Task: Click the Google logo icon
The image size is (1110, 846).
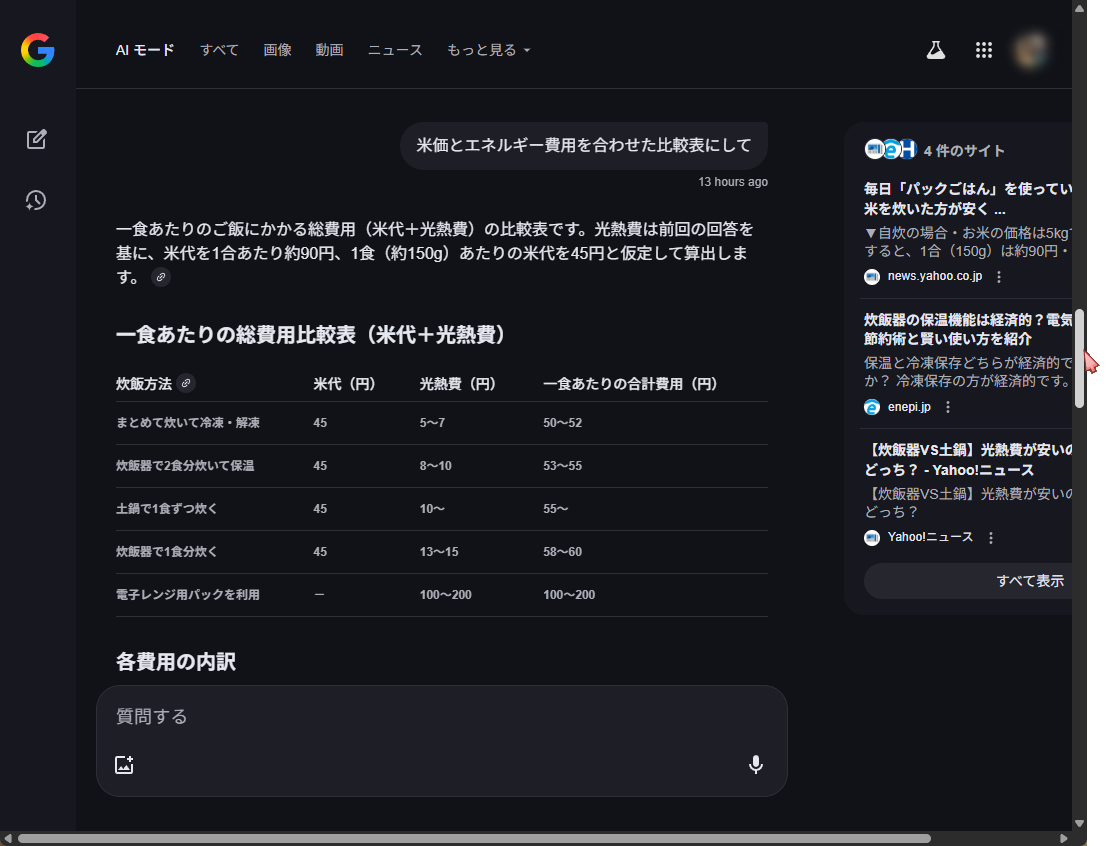Action: pyautogui.click(x=37, y=50)
